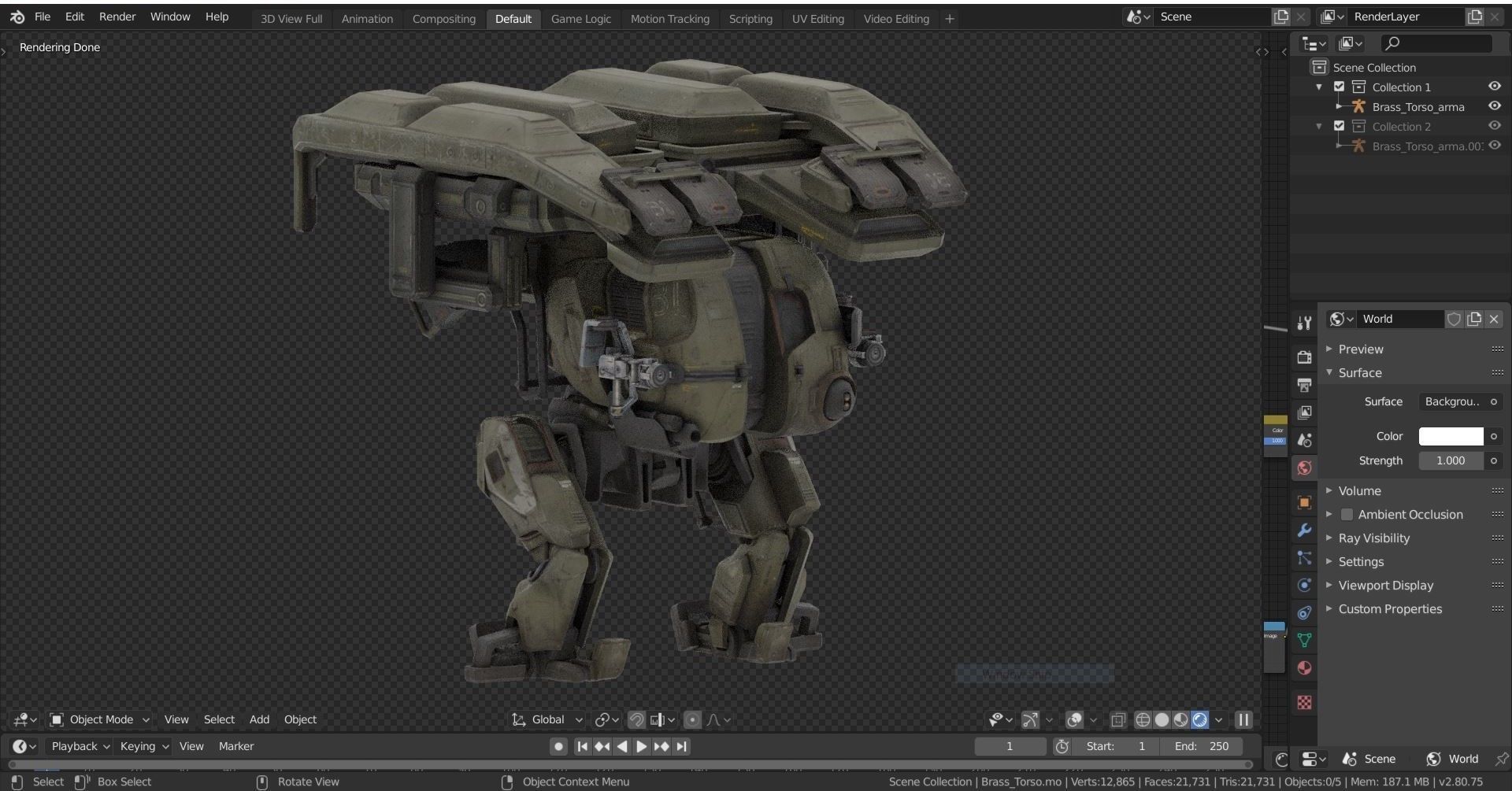The width and height of the screenshot is (1512, 791).
Task: Toggle Brass_Torso_arma.001 visibility eye
Action: 1494,146
